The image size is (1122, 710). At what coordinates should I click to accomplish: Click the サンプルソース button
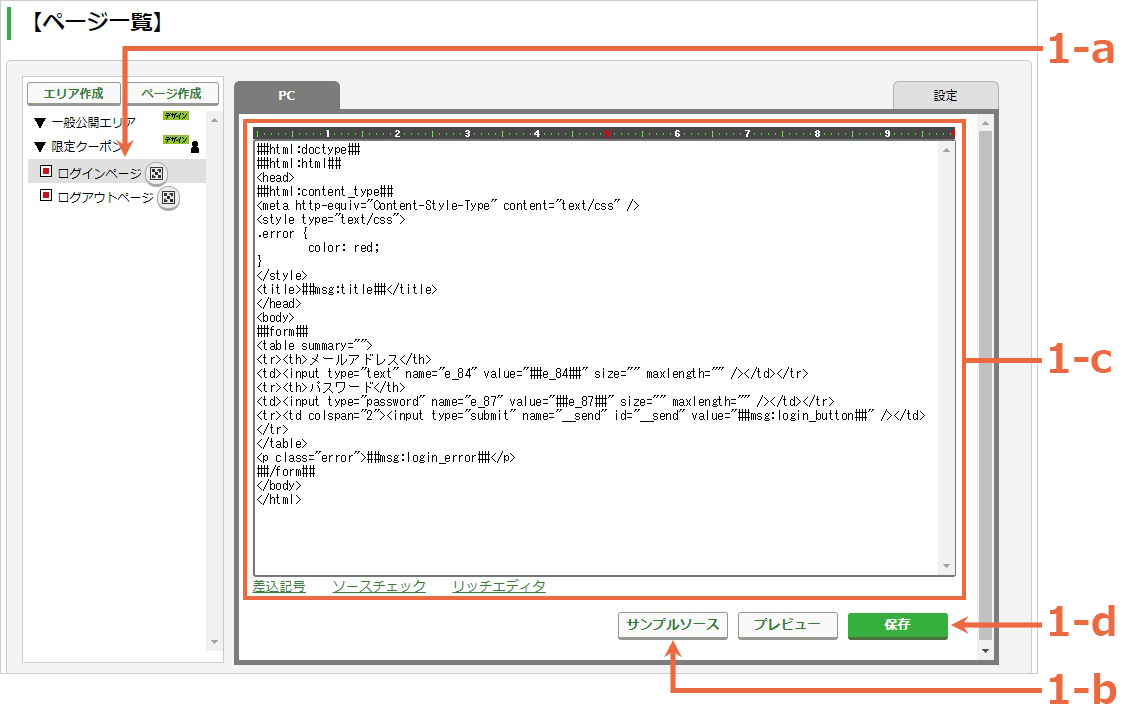click(x=673, y=625)
